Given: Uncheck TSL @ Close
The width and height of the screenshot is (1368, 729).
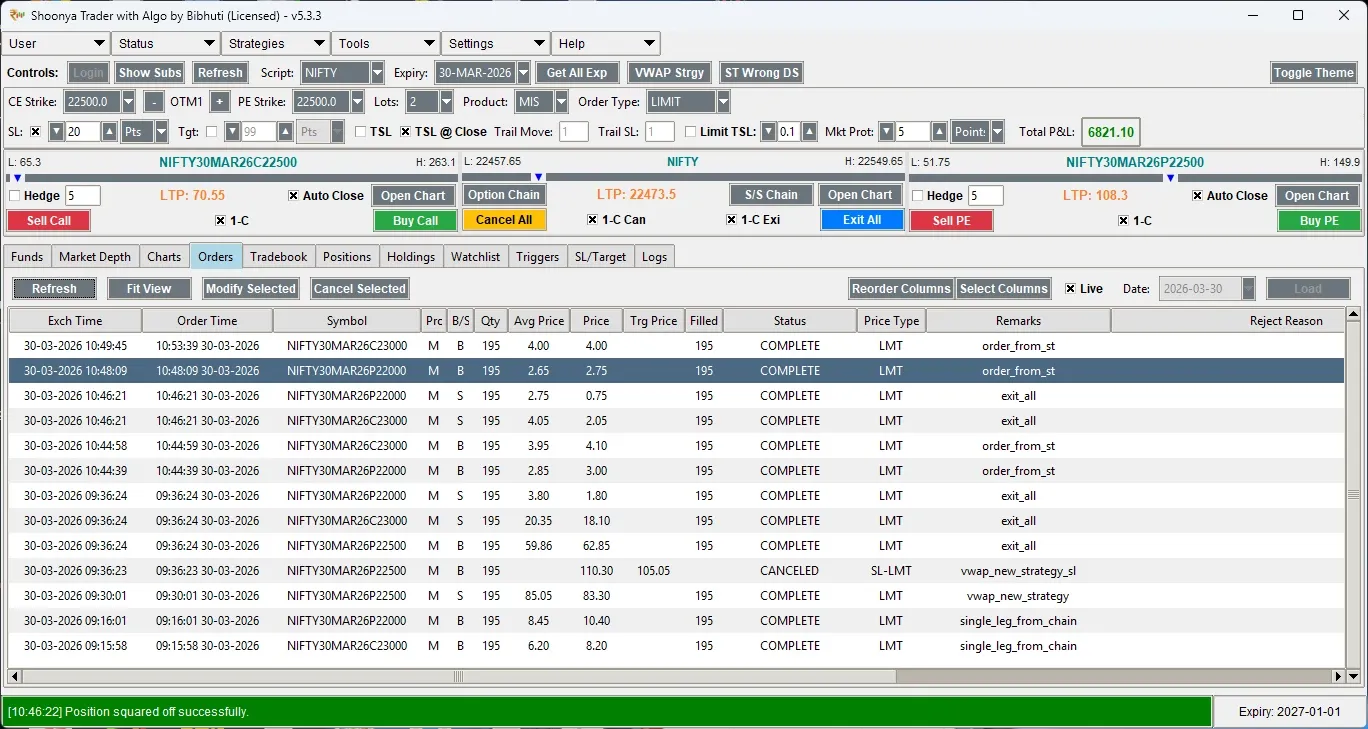Looking at the screenshot, I should point(406,132).
